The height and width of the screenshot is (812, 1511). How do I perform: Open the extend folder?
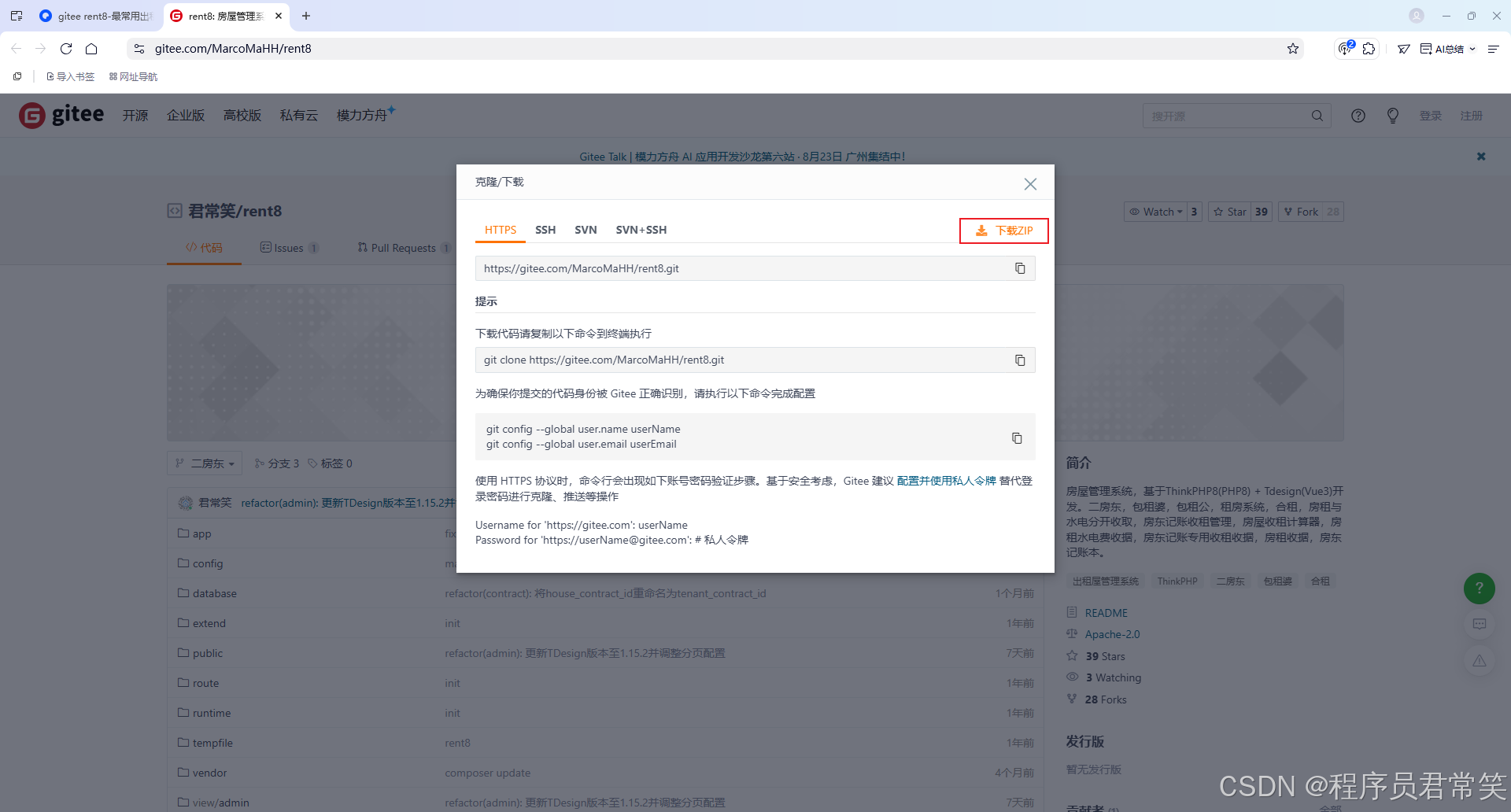click(209, 623)
